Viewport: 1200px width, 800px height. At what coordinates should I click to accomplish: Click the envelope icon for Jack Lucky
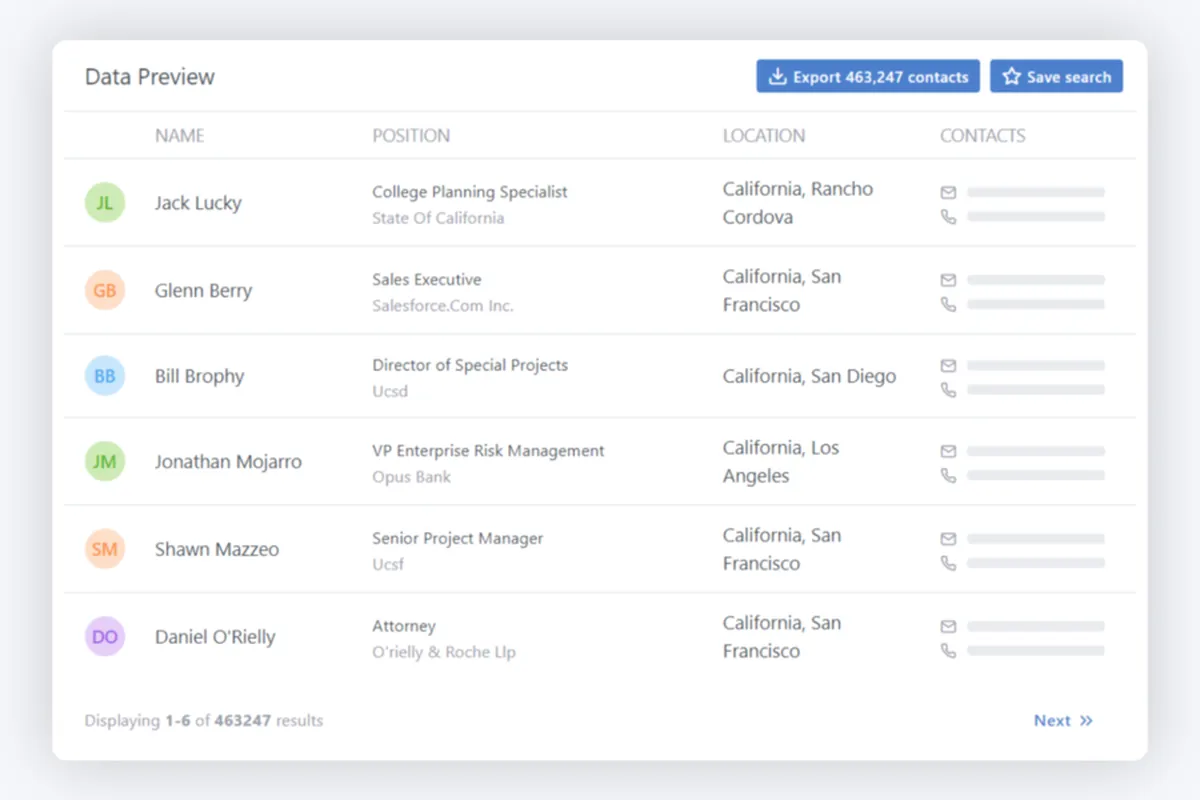click(948, 192)
